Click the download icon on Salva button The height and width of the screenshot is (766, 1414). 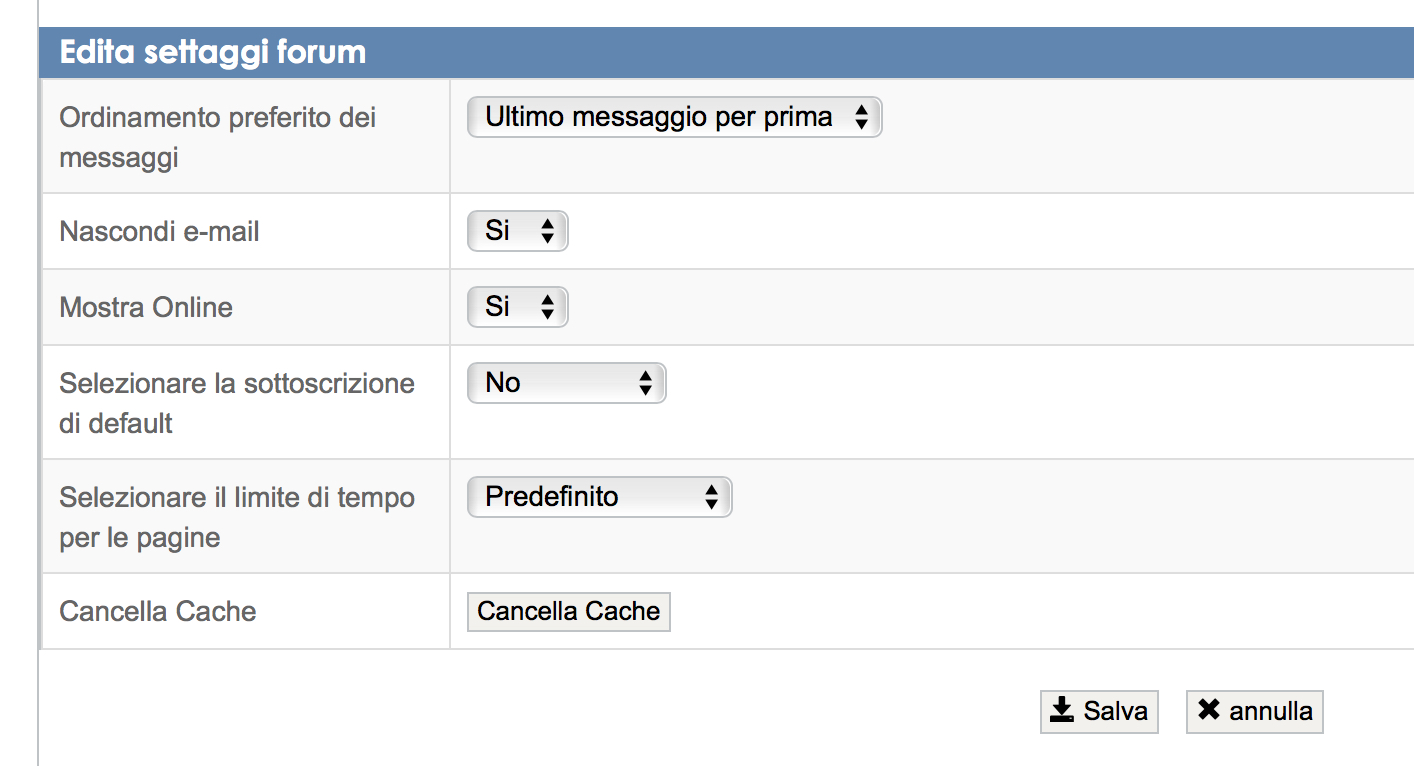(1062, 711)
